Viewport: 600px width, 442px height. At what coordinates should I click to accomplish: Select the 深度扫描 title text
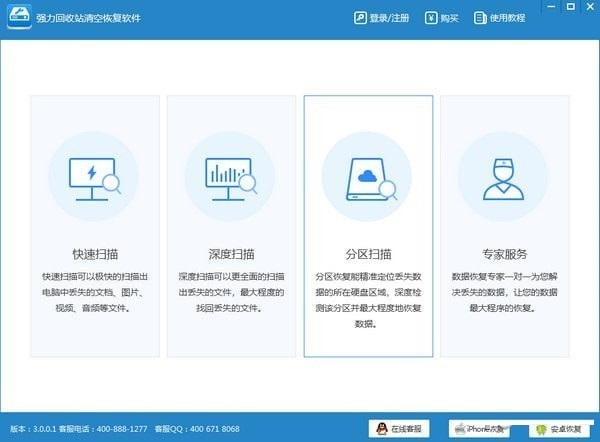[232, 254]
